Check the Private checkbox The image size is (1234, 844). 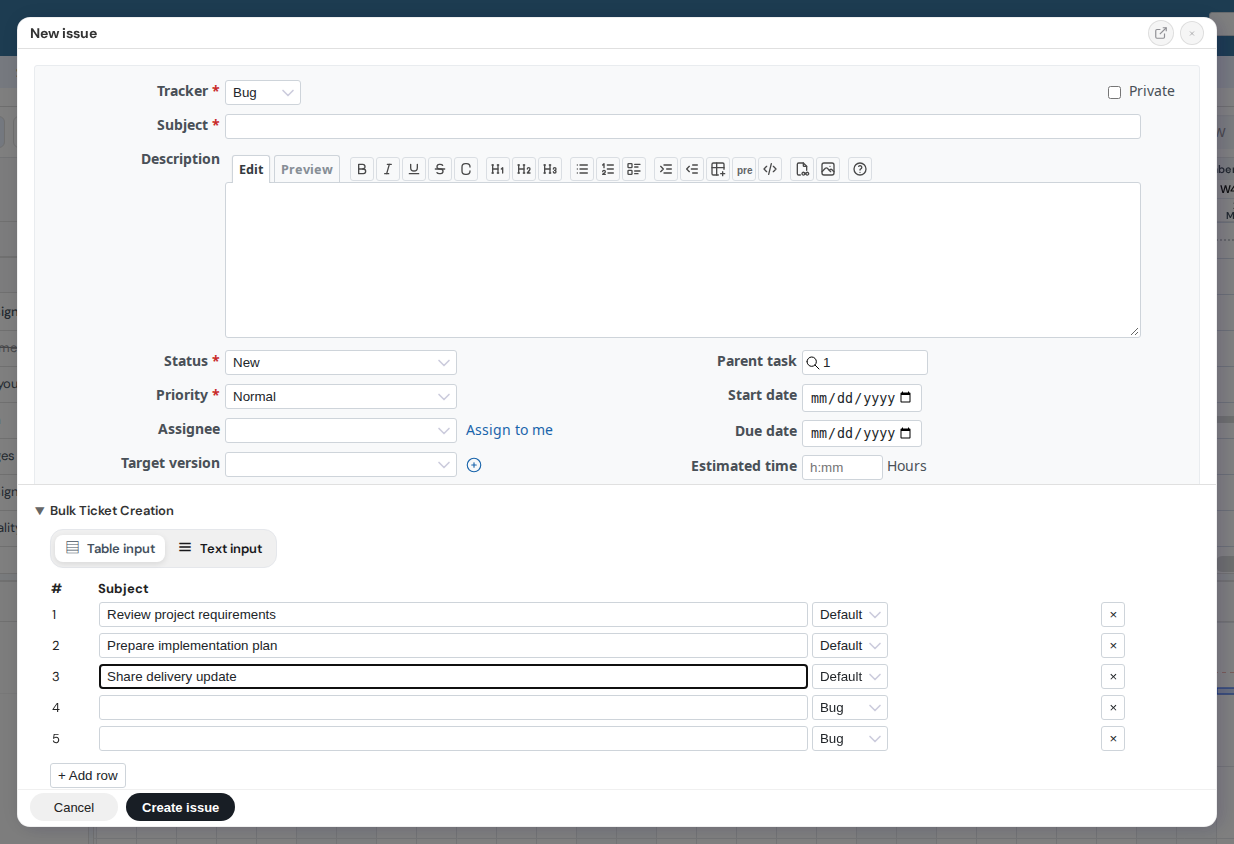click(x=1115, y=92)
